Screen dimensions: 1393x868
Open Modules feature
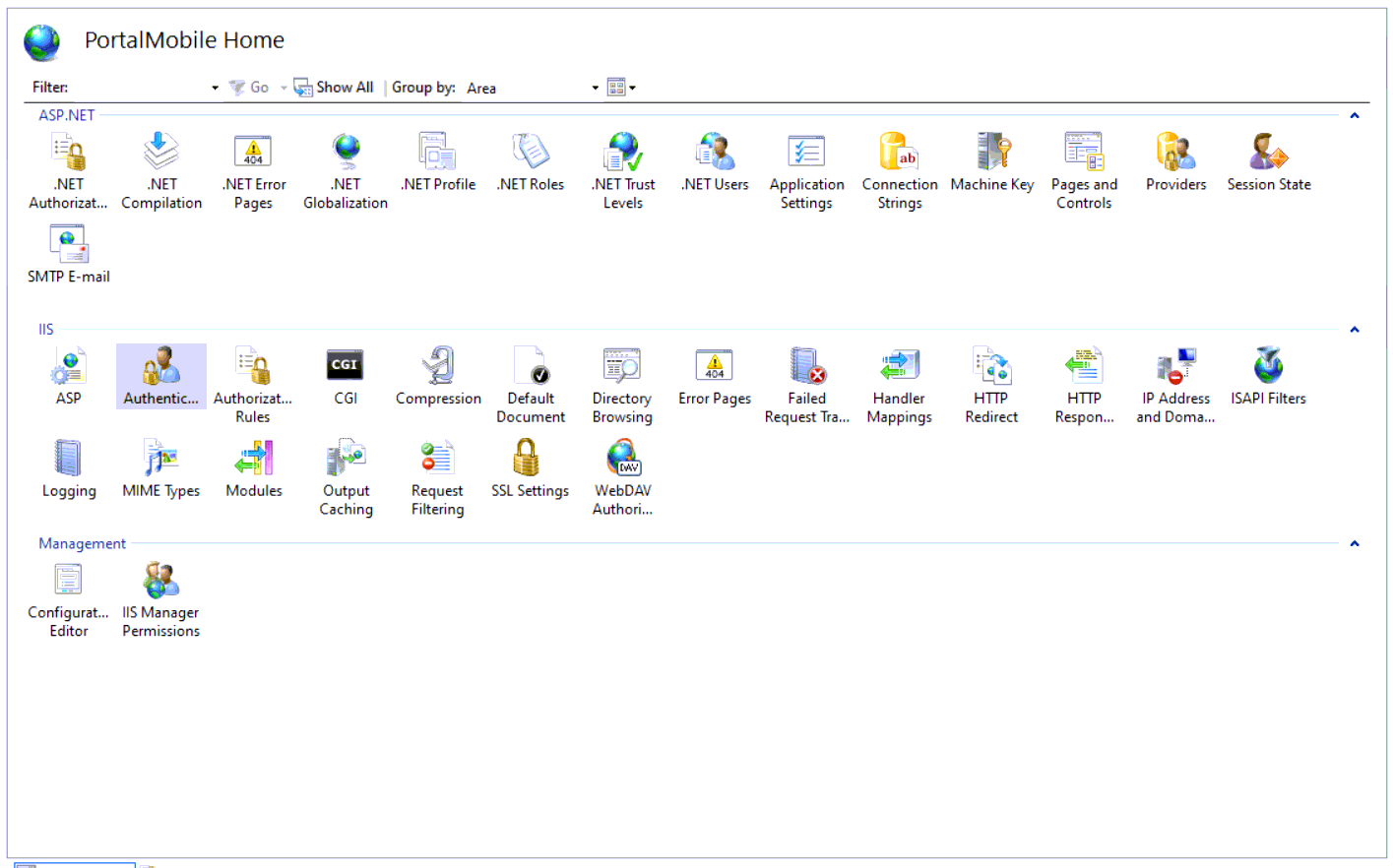pos(254,469)
